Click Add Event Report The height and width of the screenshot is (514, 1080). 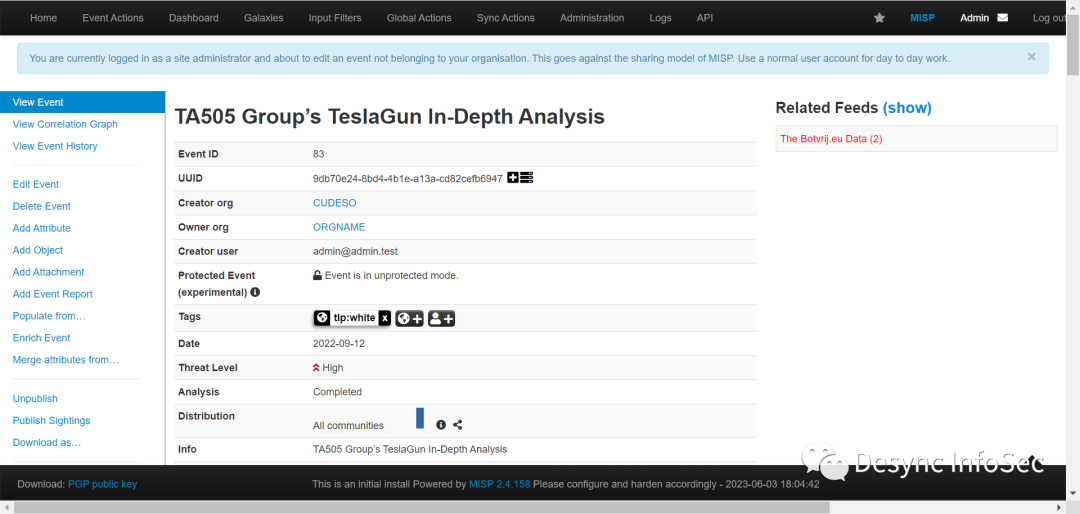click(52, 294)
